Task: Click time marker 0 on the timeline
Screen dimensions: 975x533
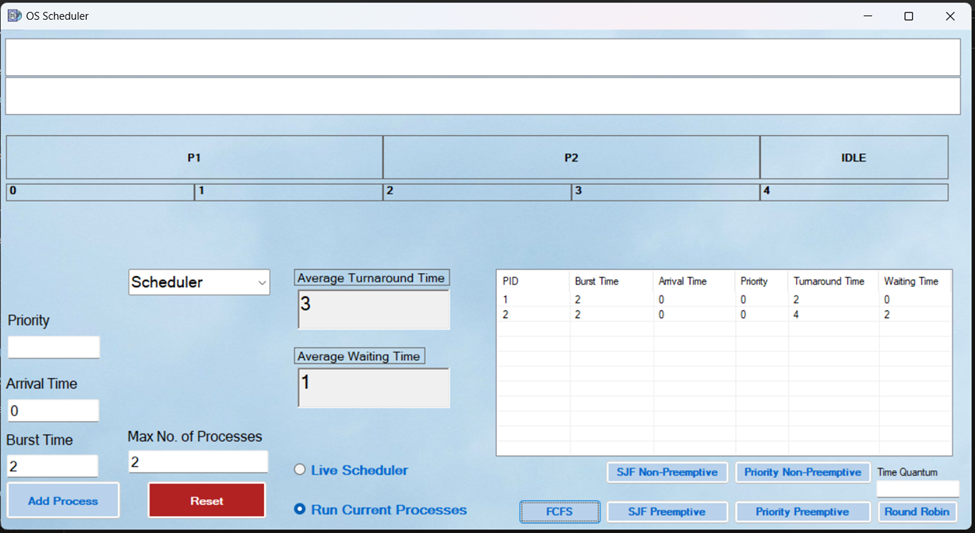Action: pos(100,192)
